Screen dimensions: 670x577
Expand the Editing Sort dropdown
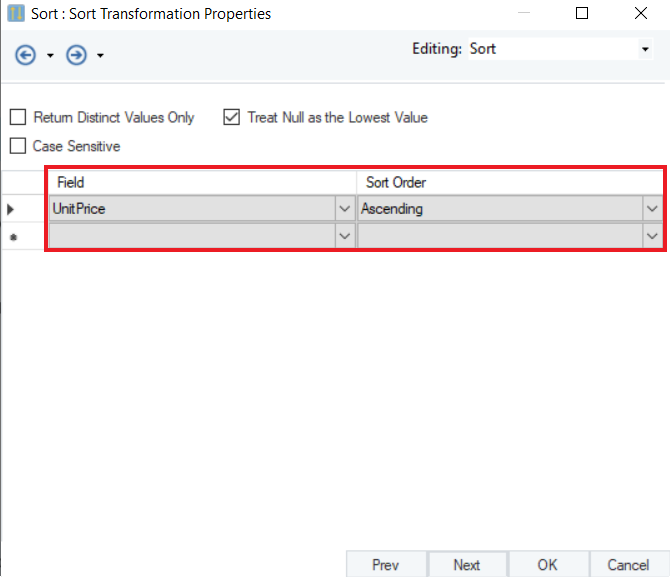pyautogui.click(x=645, y=49)
